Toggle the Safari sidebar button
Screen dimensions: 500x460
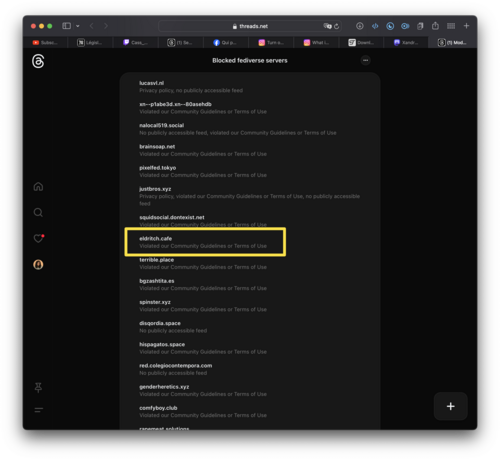[x=67, y=26]
